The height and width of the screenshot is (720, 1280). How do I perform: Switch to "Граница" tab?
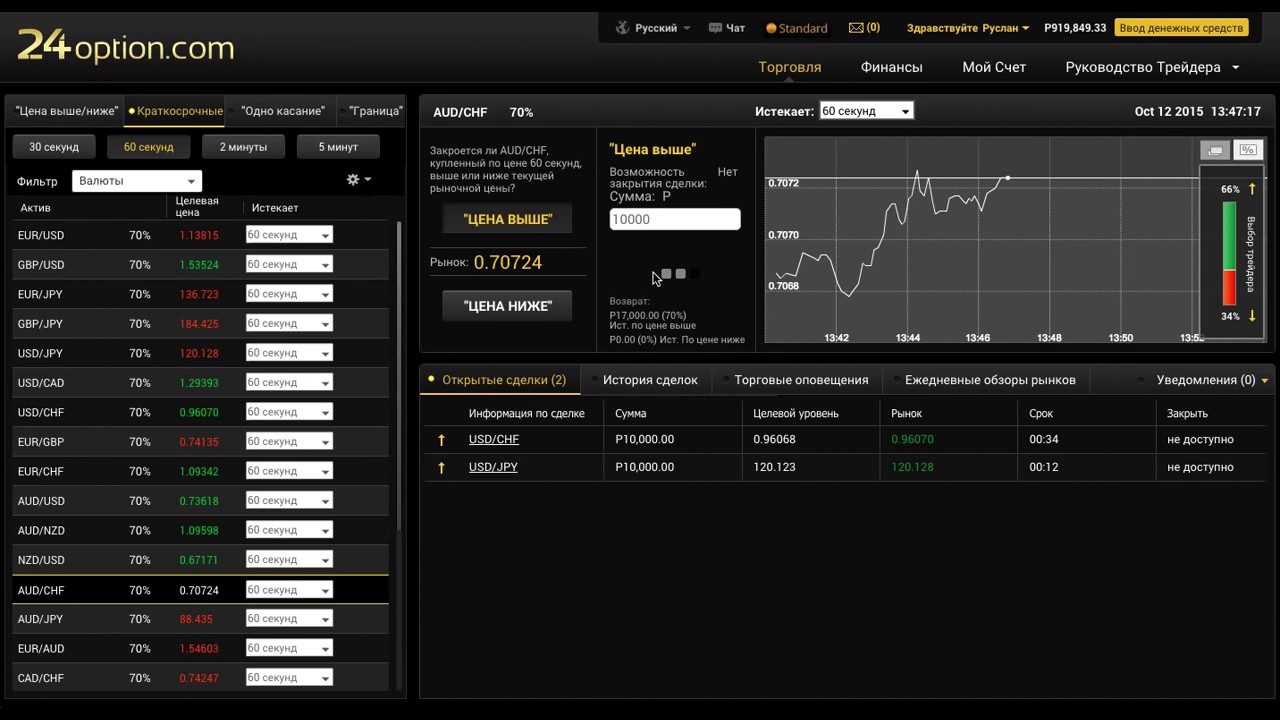375,111
